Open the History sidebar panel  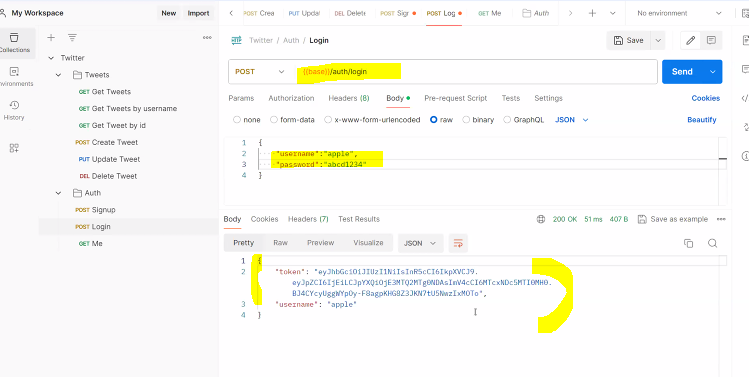[14, 110]
